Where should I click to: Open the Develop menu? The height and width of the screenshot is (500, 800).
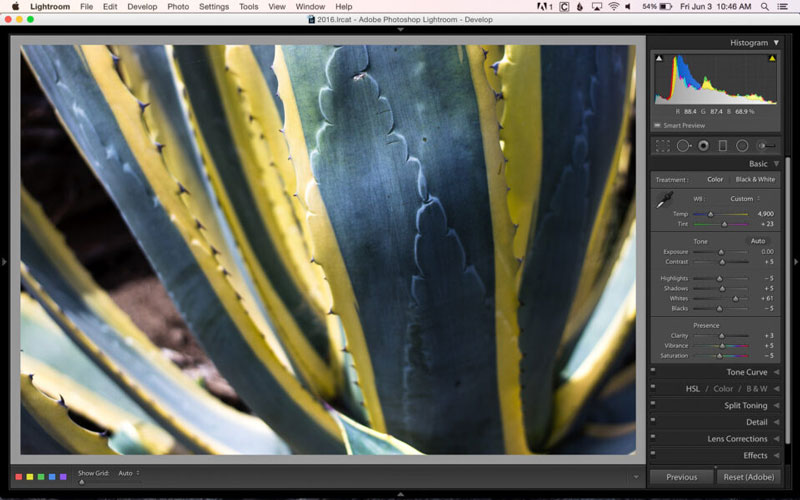[x=142, y=7]
